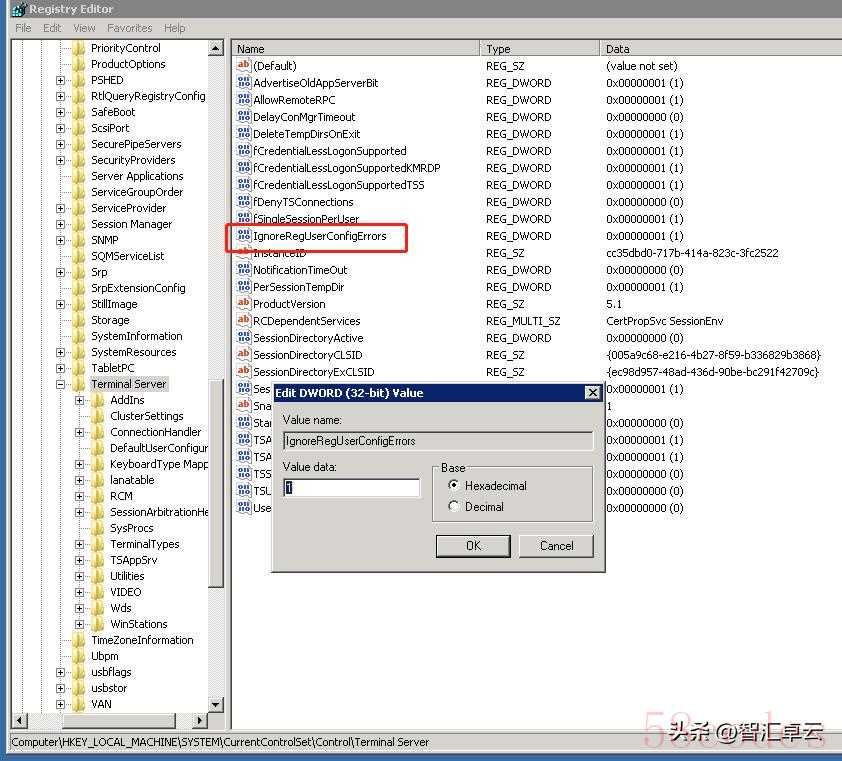Screen dimensions: 842x761
Task: Cancel the Edit DWORD dialog
Action: (556, 545)
